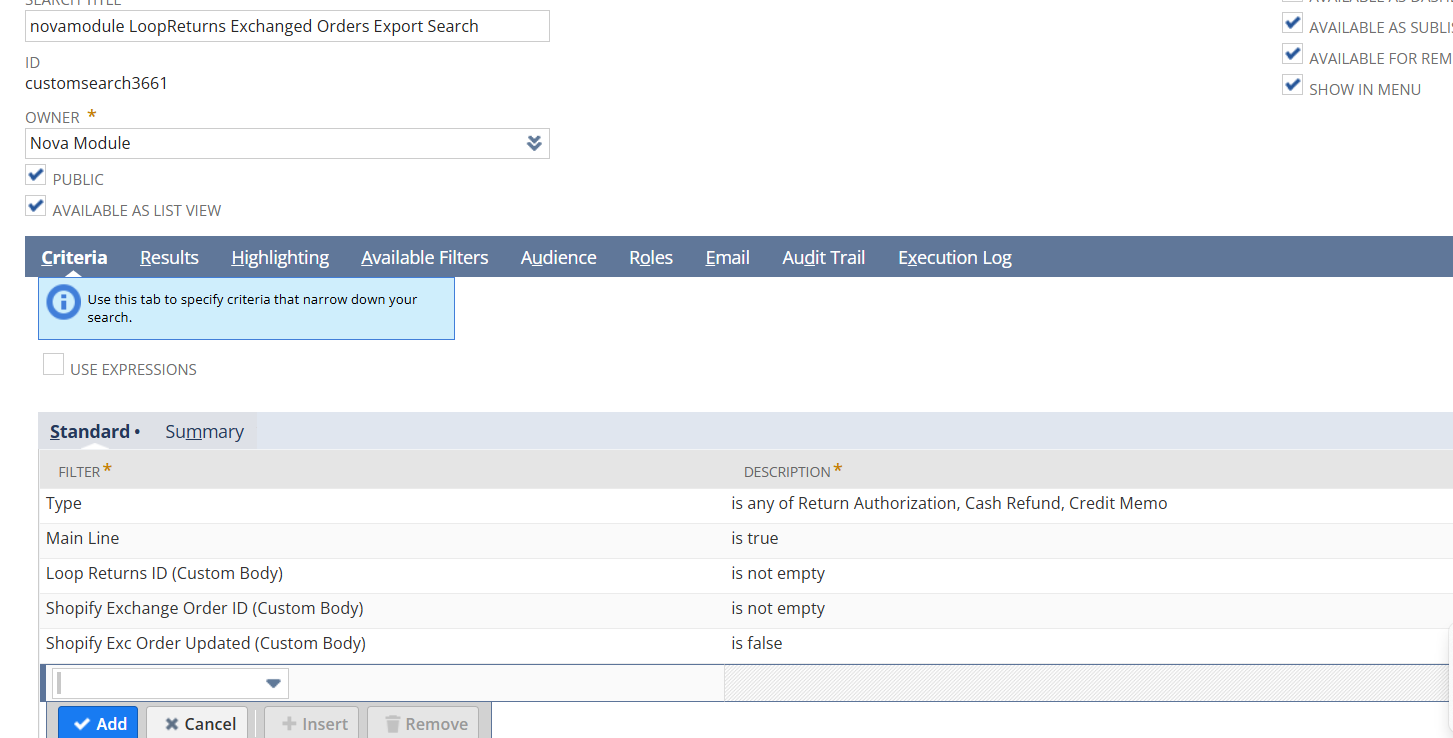Click the 'is false' description cell

(756, 643)
